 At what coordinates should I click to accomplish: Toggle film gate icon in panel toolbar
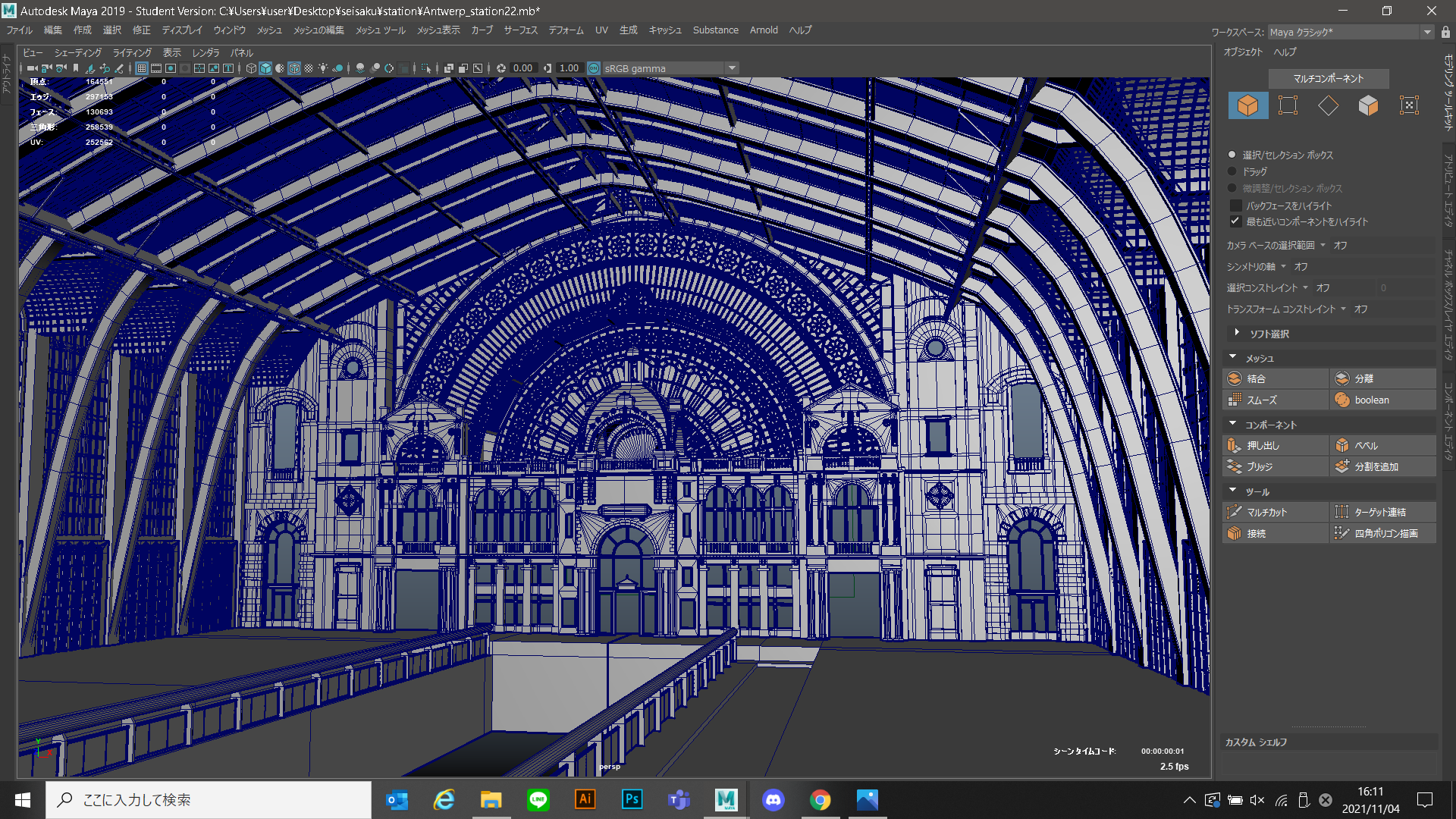pyautogui.click(x=156, y=68)
